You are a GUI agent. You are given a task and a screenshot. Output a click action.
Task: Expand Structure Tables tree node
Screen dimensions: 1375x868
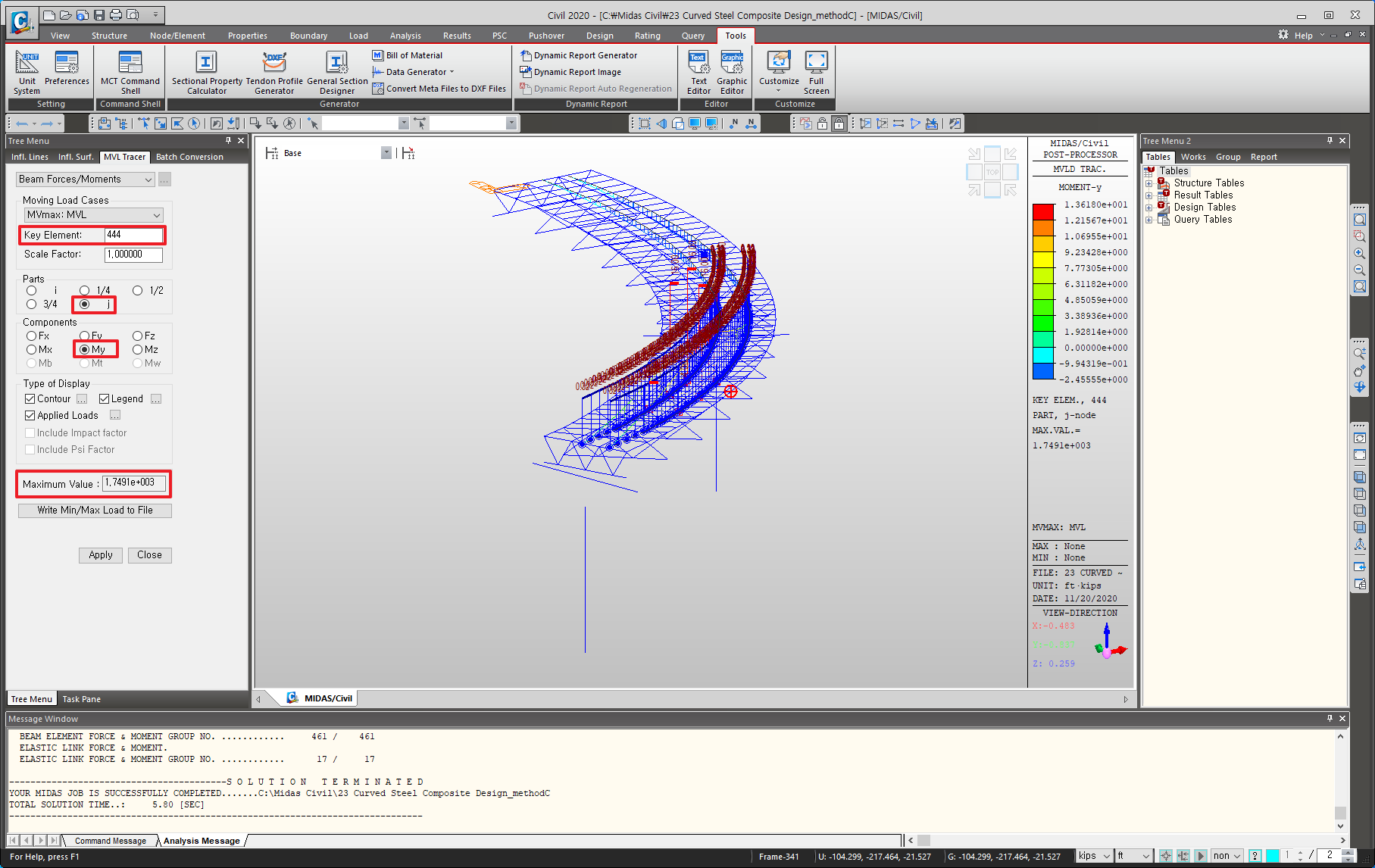pos(1148,183)
